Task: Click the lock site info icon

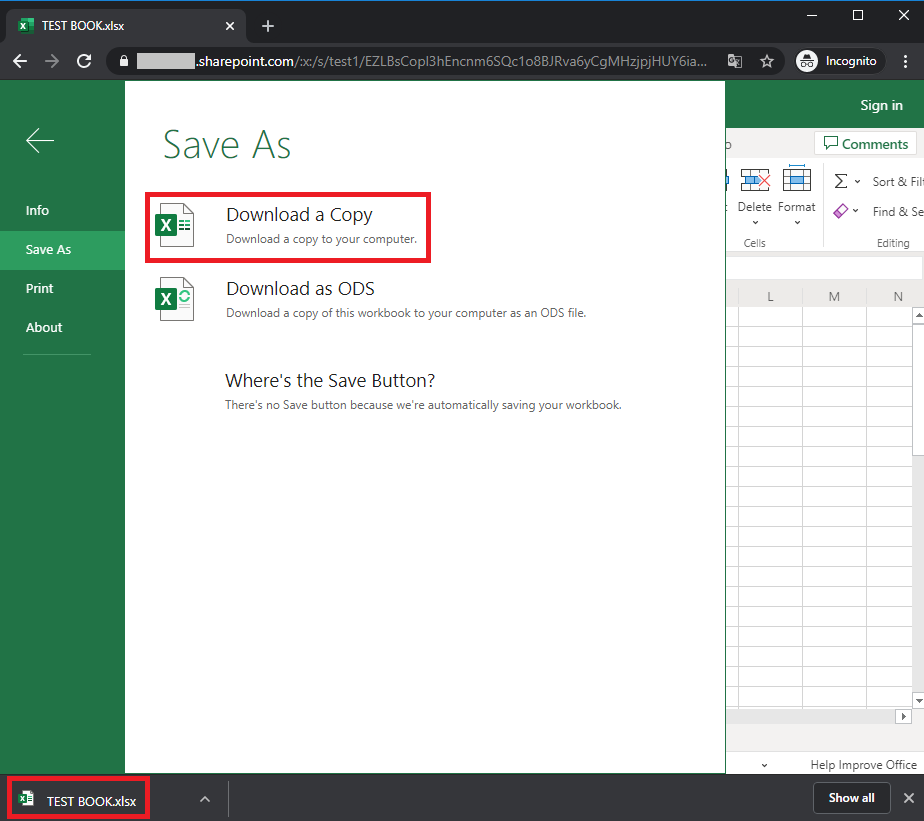Action: click(x=123, y=61)
